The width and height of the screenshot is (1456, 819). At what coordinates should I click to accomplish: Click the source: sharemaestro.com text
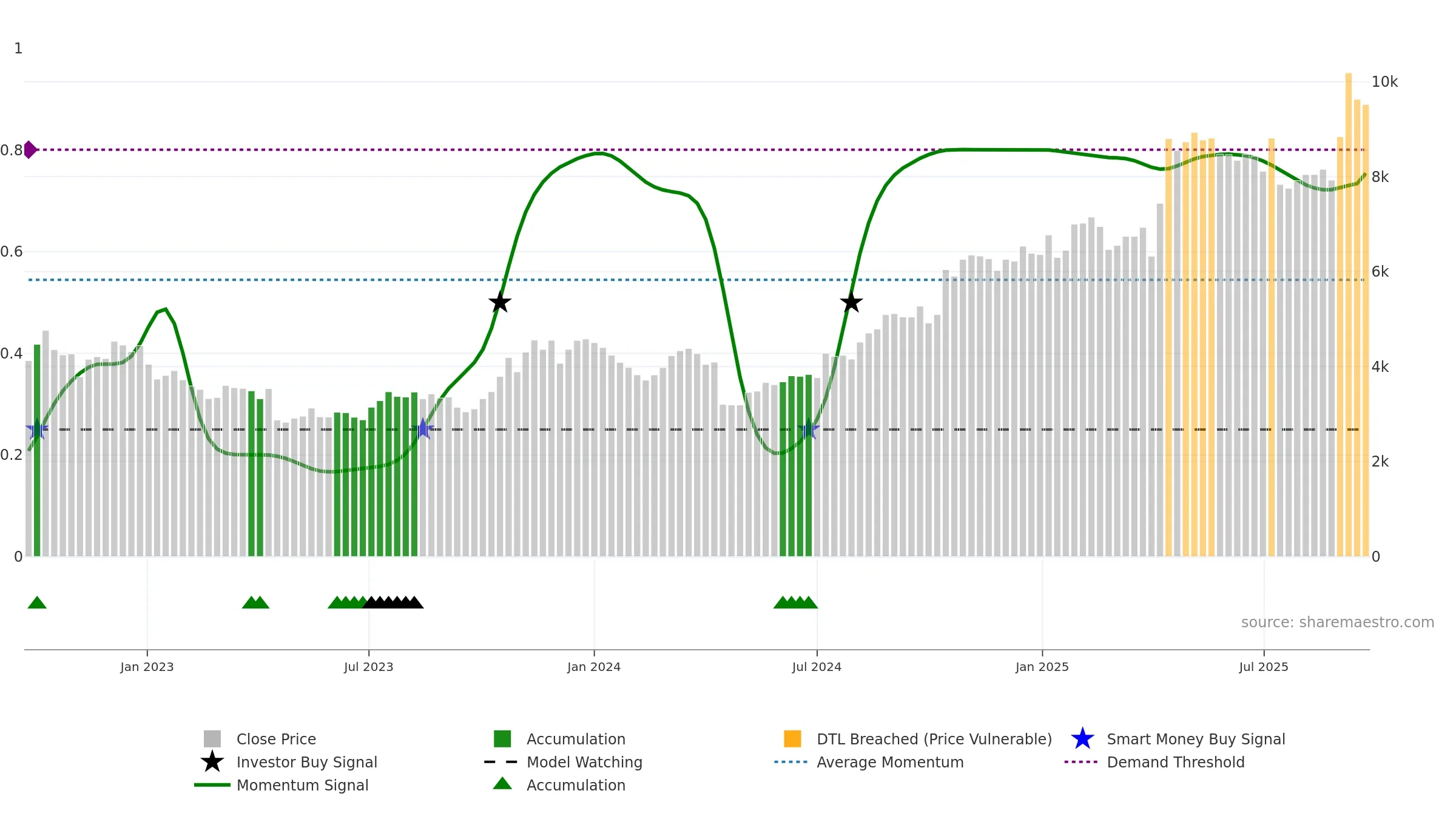coord(1338,622)
